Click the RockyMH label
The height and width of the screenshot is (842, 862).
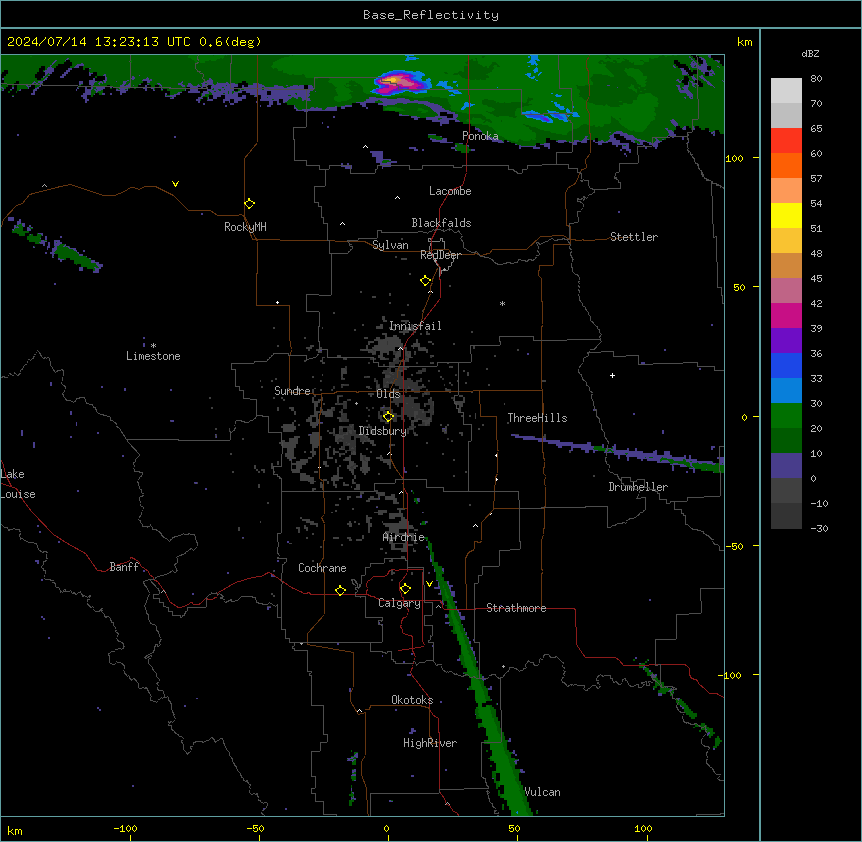(x=245, y=227)
